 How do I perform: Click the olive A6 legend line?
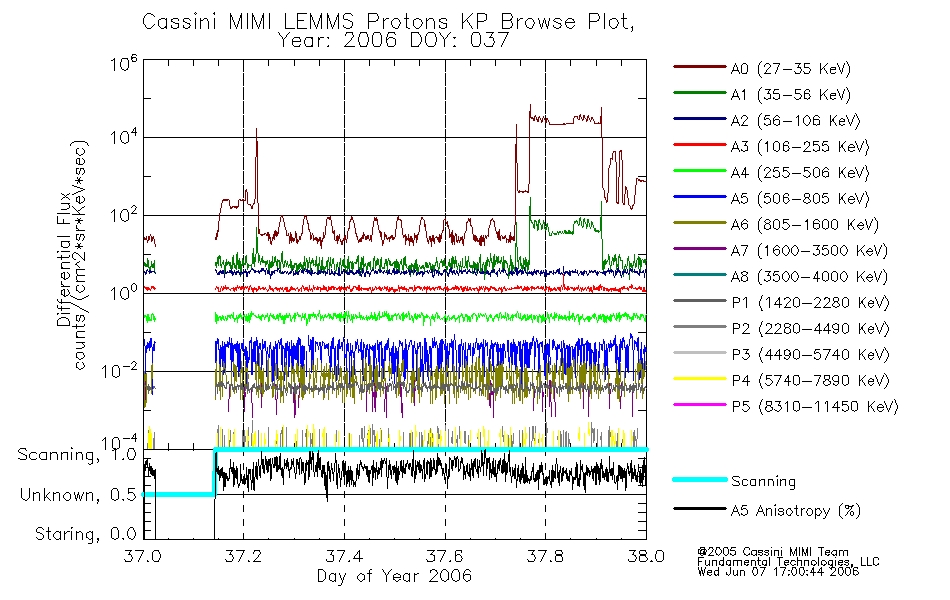(x=699, y=223)
